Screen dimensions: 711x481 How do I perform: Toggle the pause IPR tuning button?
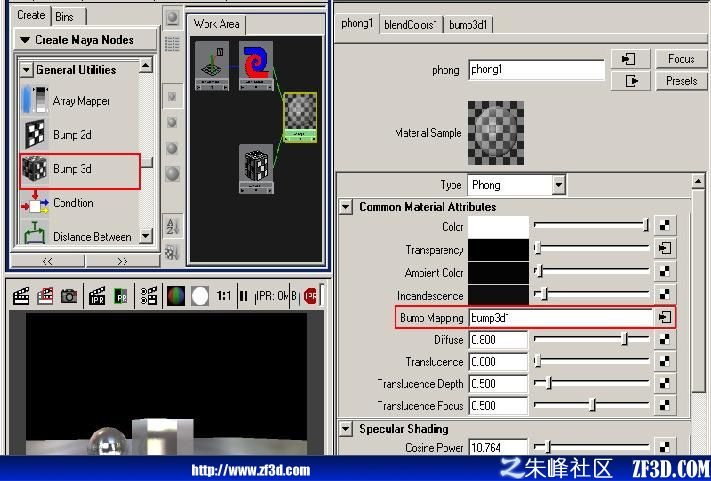tap(243, 296)
